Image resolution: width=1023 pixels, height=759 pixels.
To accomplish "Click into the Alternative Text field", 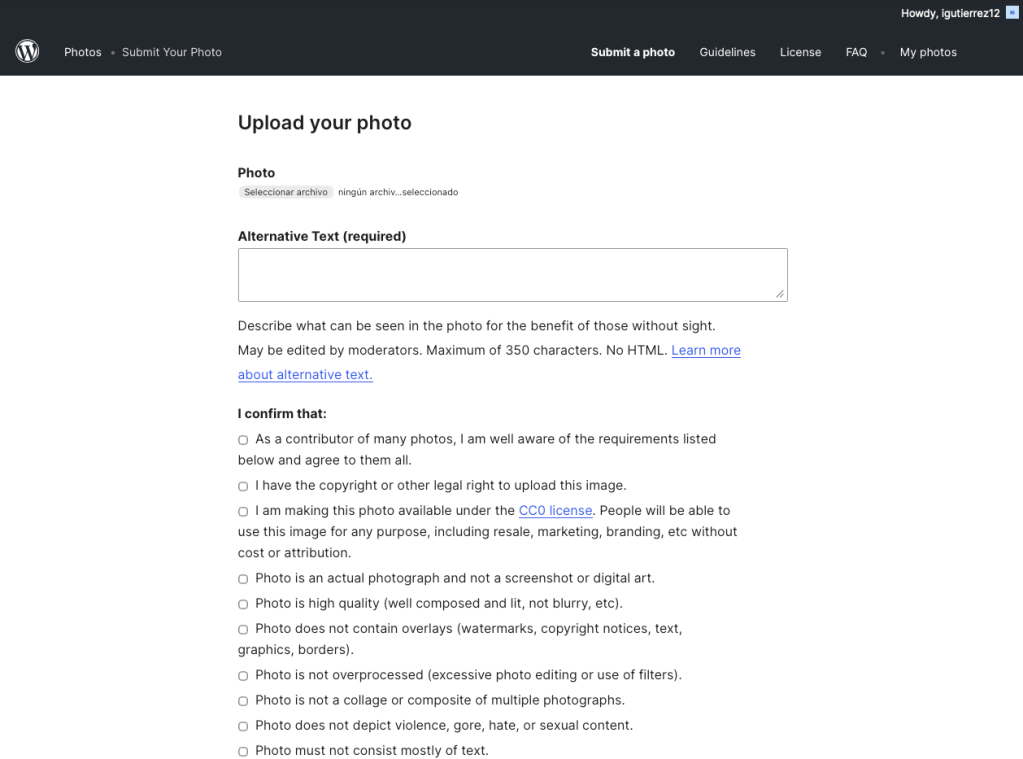I will [512, 275].
